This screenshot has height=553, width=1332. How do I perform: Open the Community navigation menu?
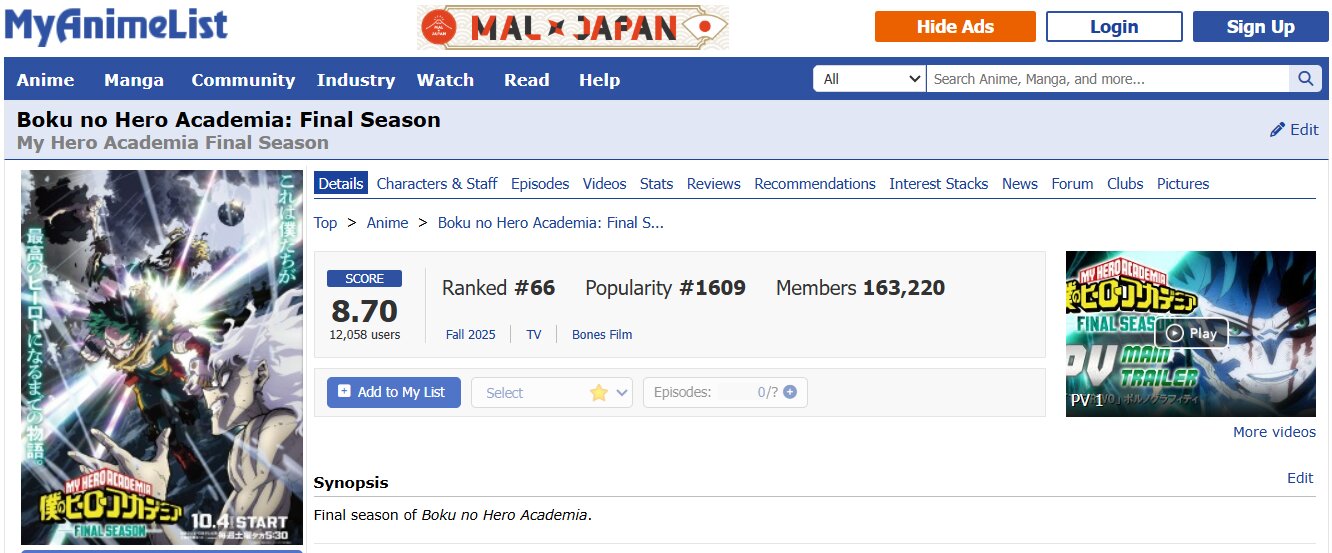(243, 80)
